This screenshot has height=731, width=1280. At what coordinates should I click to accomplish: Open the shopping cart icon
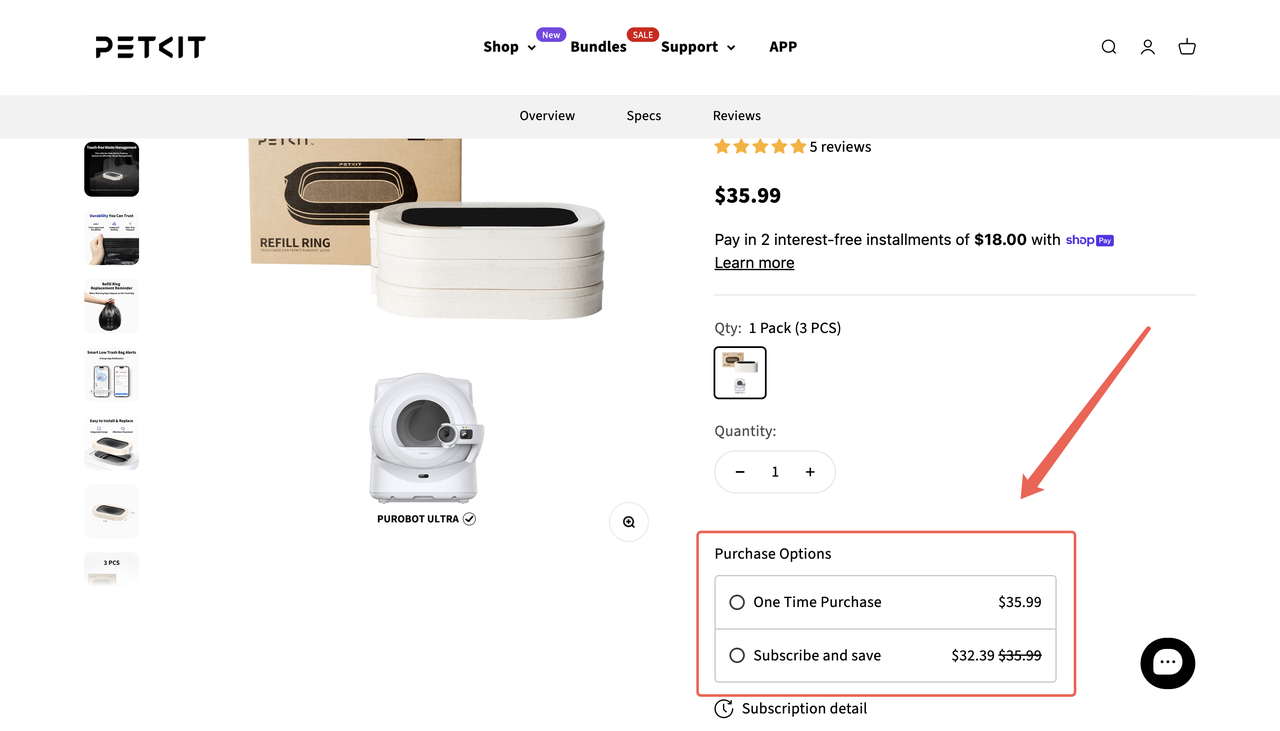1187,47
